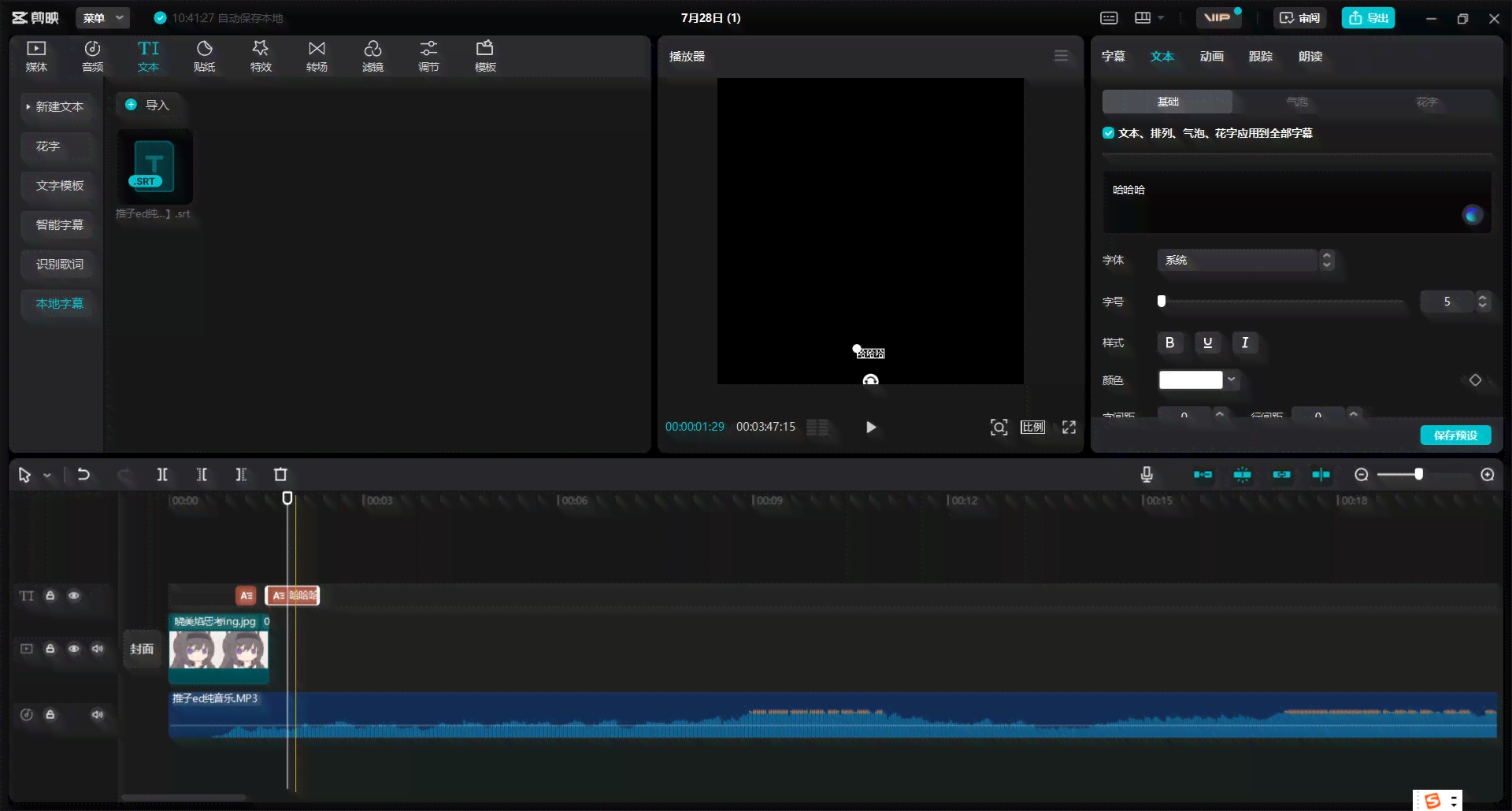The width and height of the screenshot is (1512, 811).
Task: Click the timeline zoom in icon
Action: (x=1488, y=474)
